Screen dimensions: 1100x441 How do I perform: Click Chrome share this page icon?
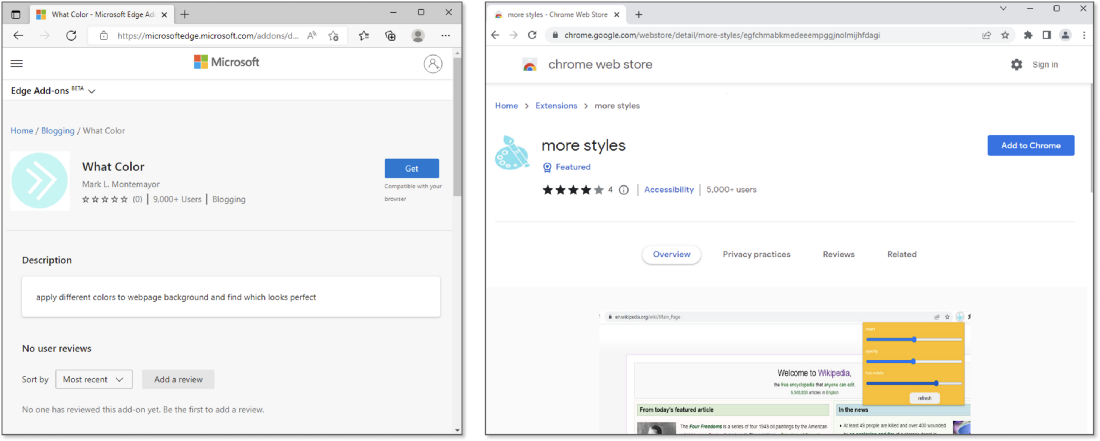(987, 35)
